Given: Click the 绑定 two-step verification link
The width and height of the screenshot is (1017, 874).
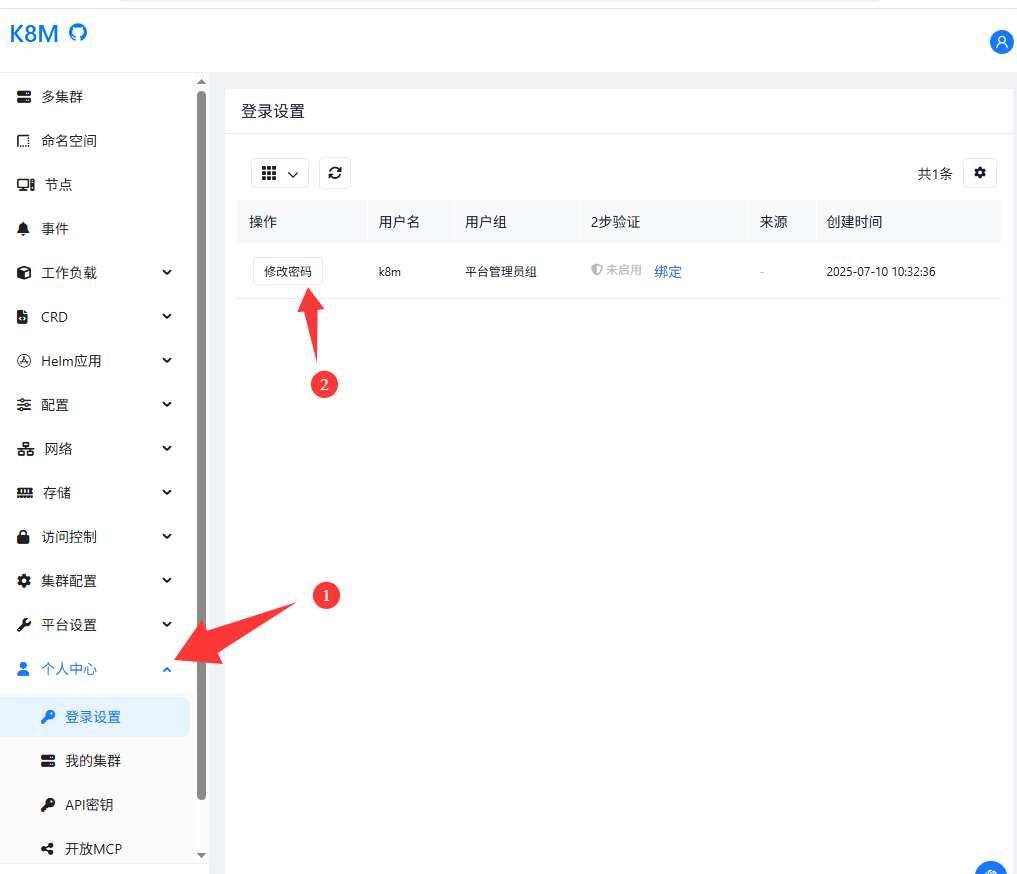Looking at the screenshot, I should click(x=668, y=272).
